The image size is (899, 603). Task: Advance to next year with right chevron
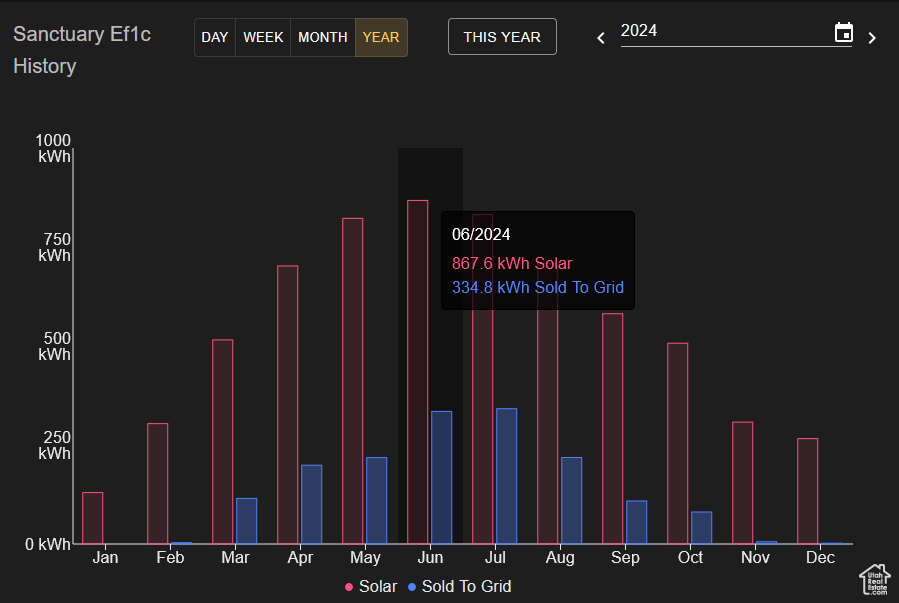click(x=872, y=38)
